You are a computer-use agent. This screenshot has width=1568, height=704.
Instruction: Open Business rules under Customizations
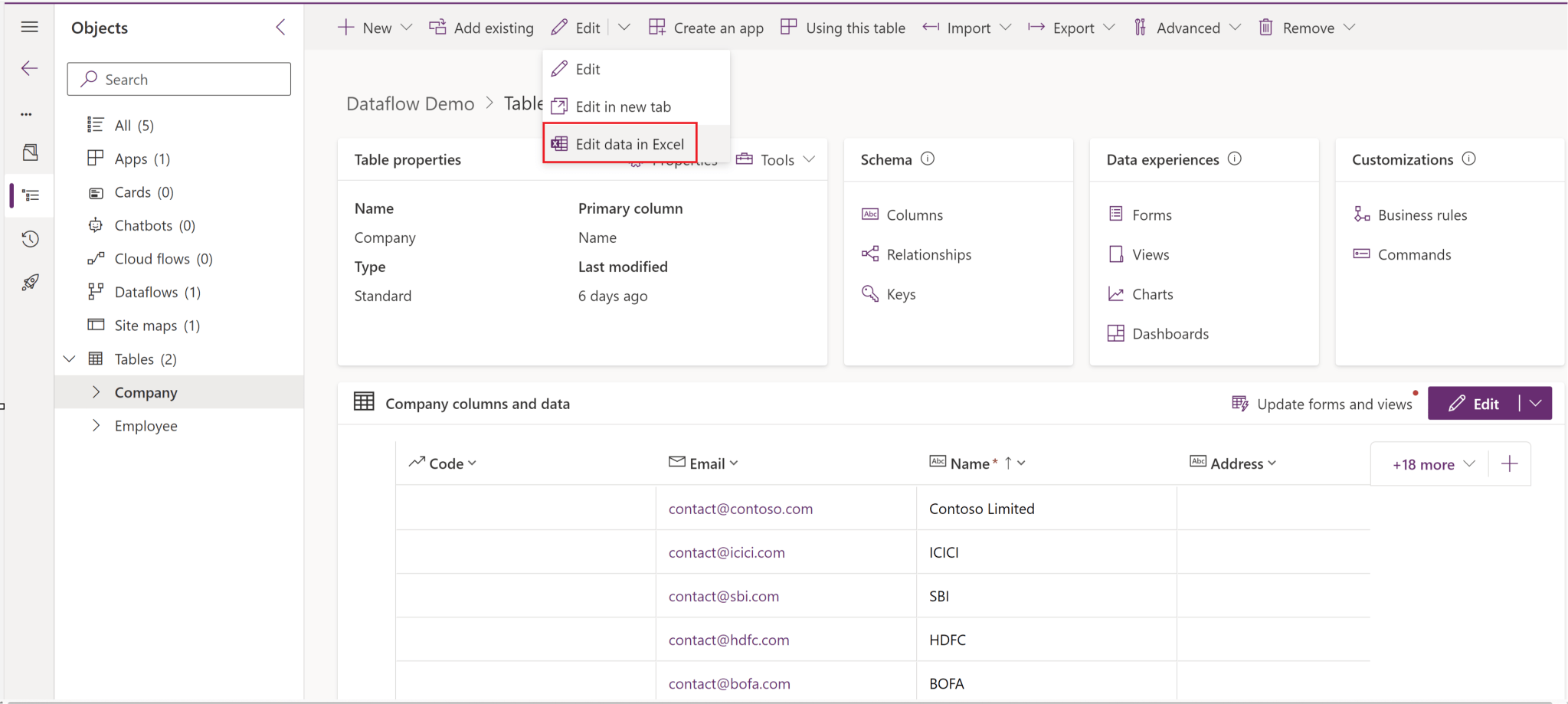pyautogui.click(x=1421, y=214)
